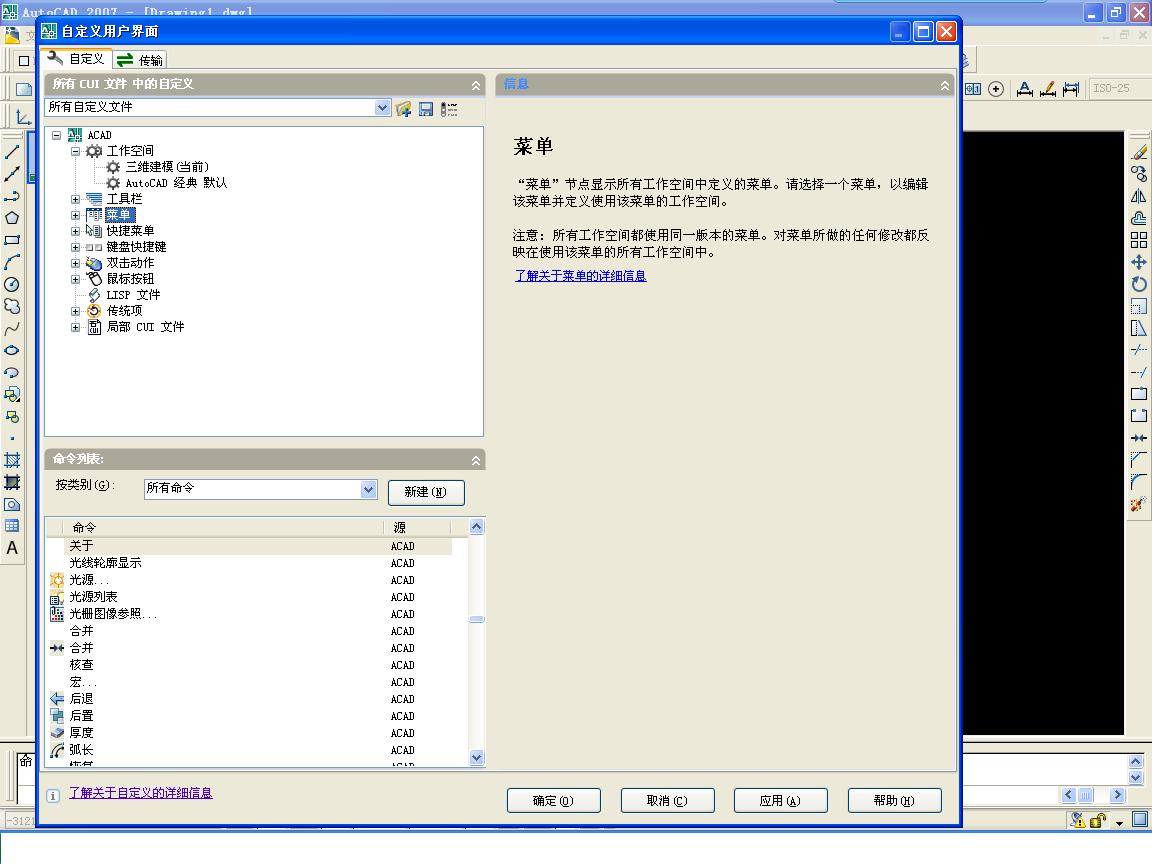
Task: Collapse the 信息 panel
Action: (x=945, y=86)
